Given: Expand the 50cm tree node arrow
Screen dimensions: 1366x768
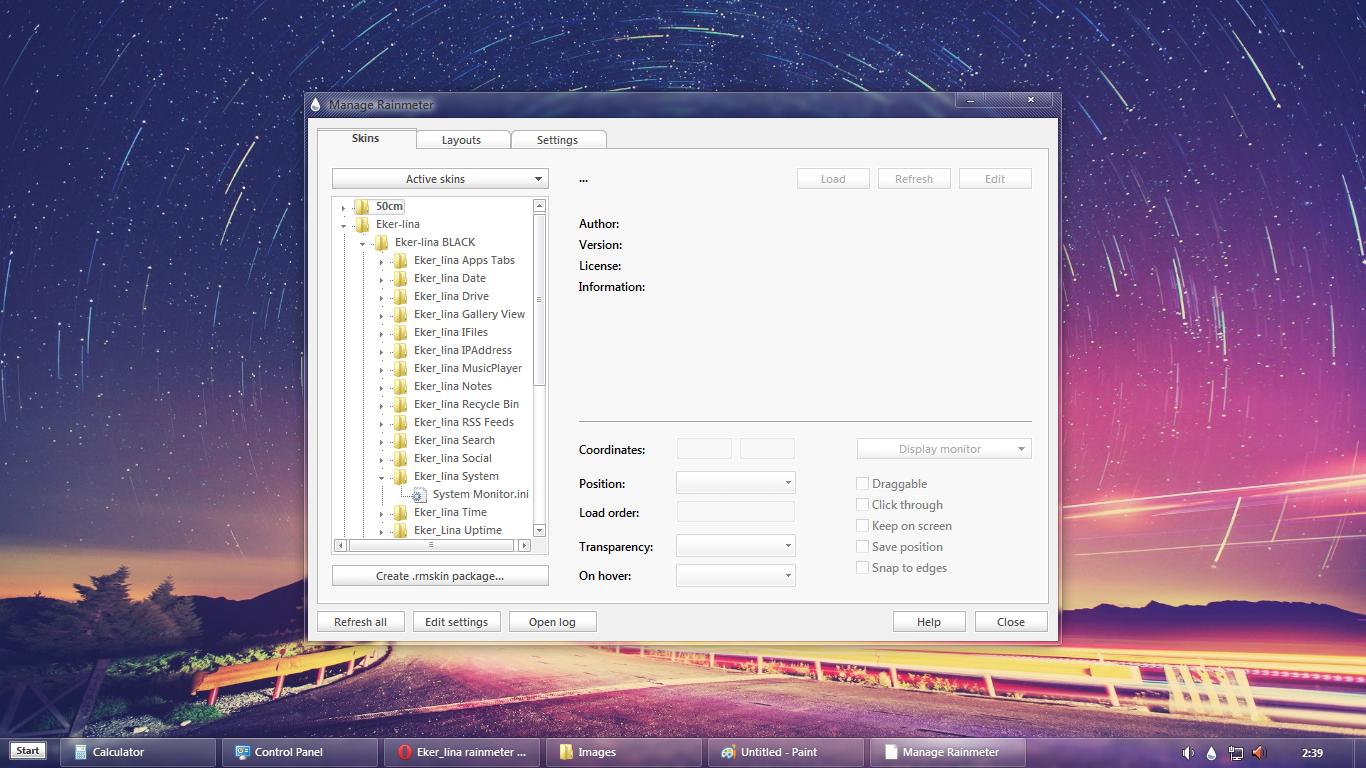Looking at the screenshot, I should (x=343, y=208).
